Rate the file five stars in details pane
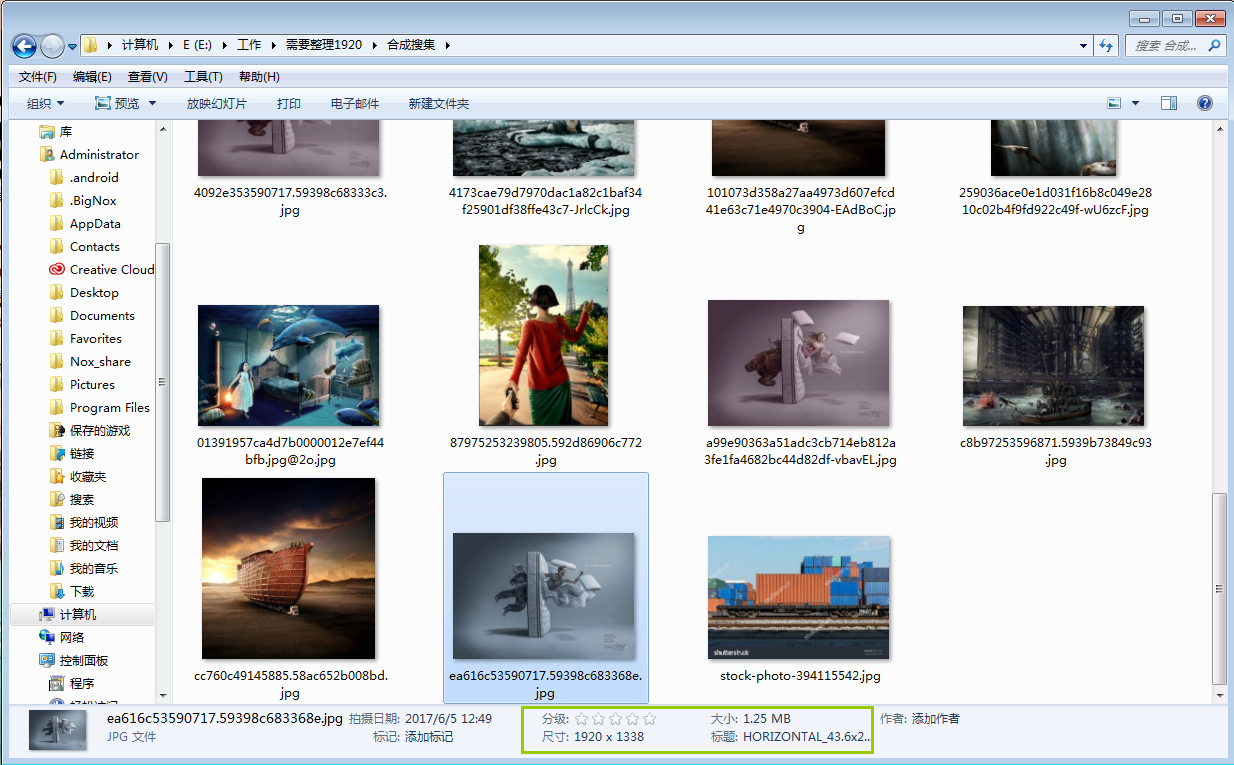The image size is (1234, 765). click(x=649, y=719)
